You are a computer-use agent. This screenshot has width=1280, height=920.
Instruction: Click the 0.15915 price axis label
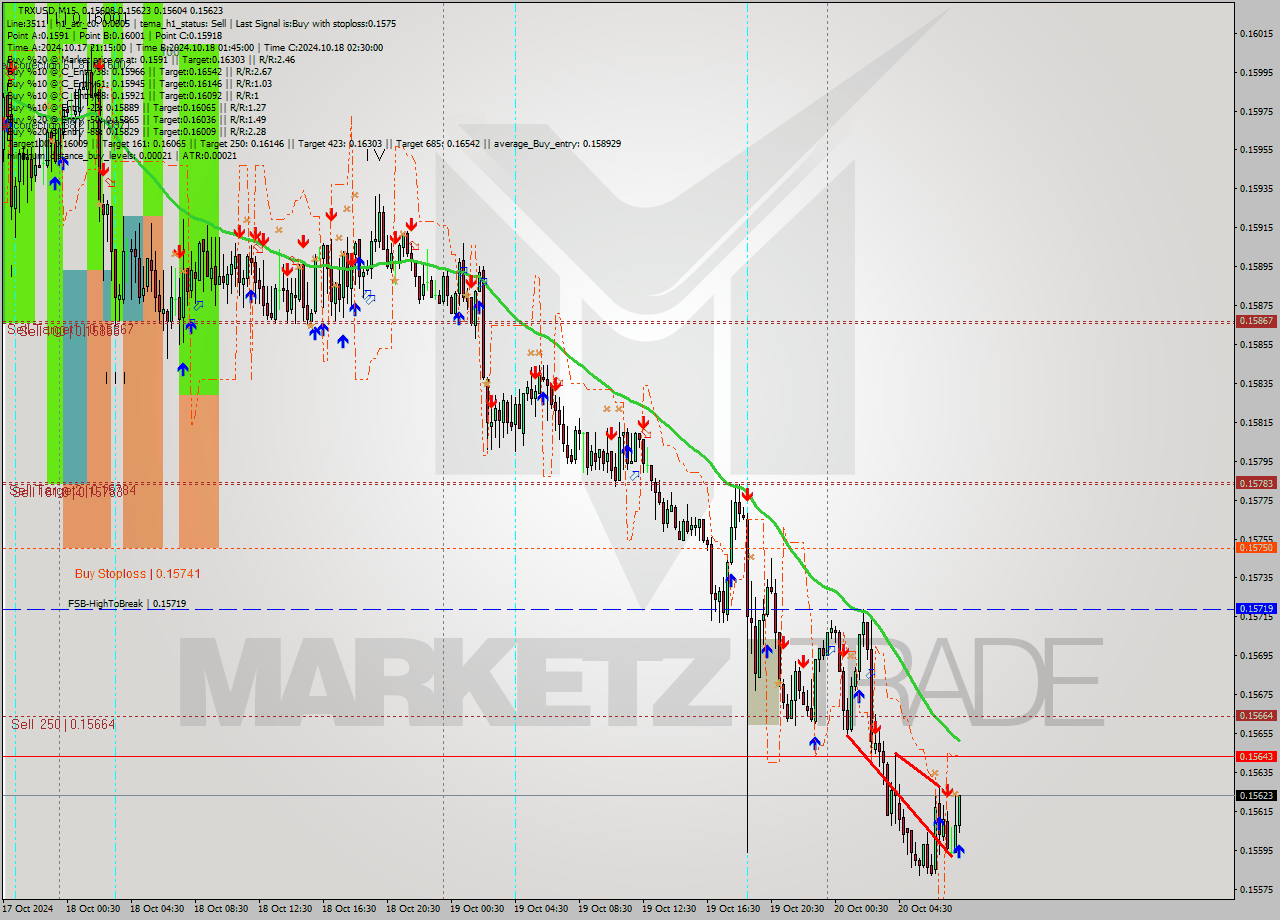(1256, 227)
